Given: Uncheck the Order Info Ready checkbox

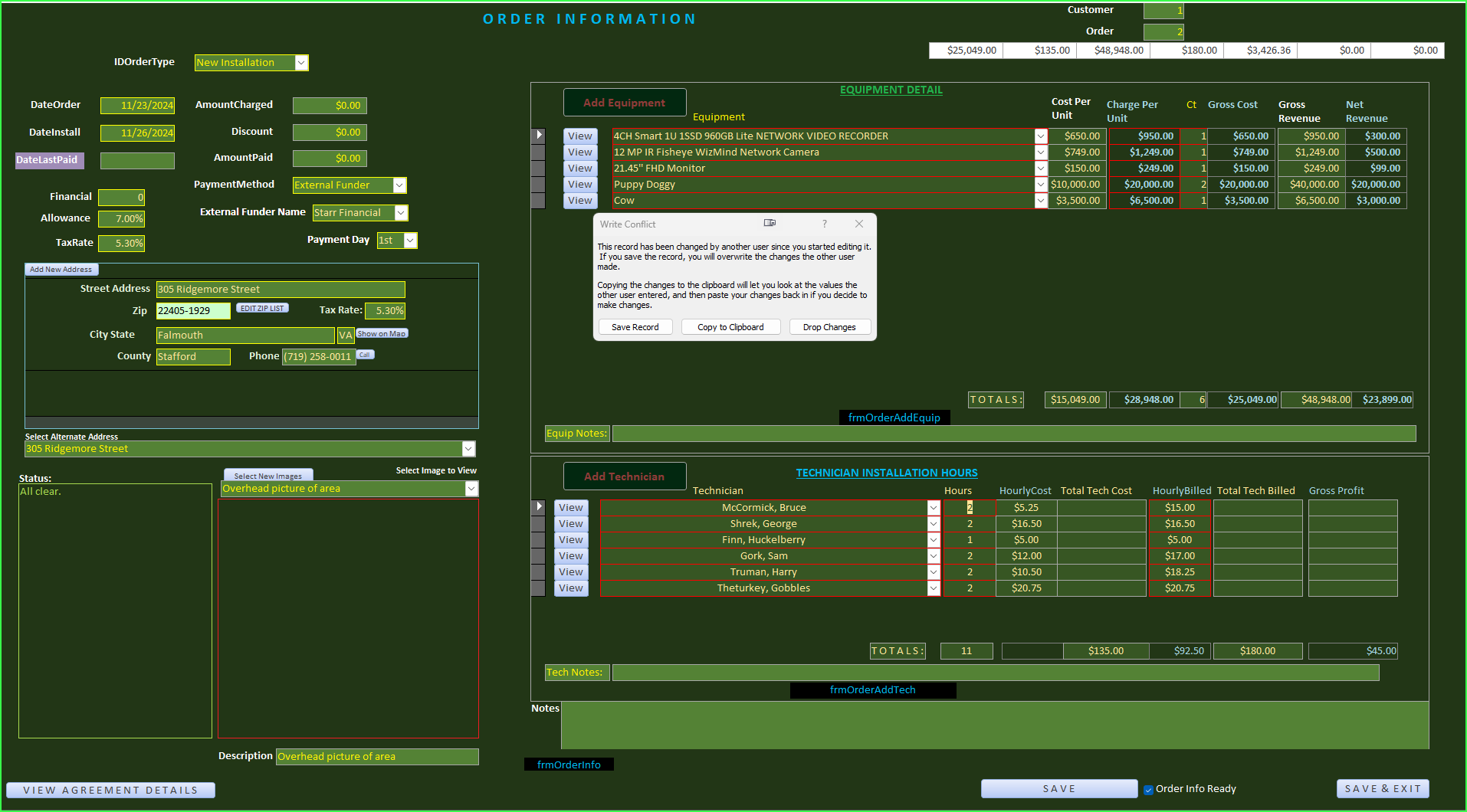Looking at the screenshot, I should [1149, 790].
